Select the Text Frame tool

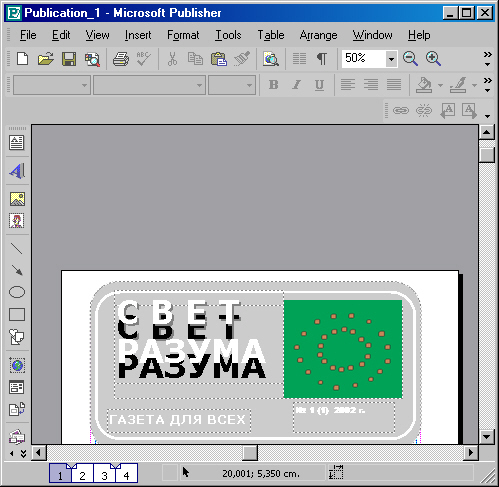pos(17,143)
